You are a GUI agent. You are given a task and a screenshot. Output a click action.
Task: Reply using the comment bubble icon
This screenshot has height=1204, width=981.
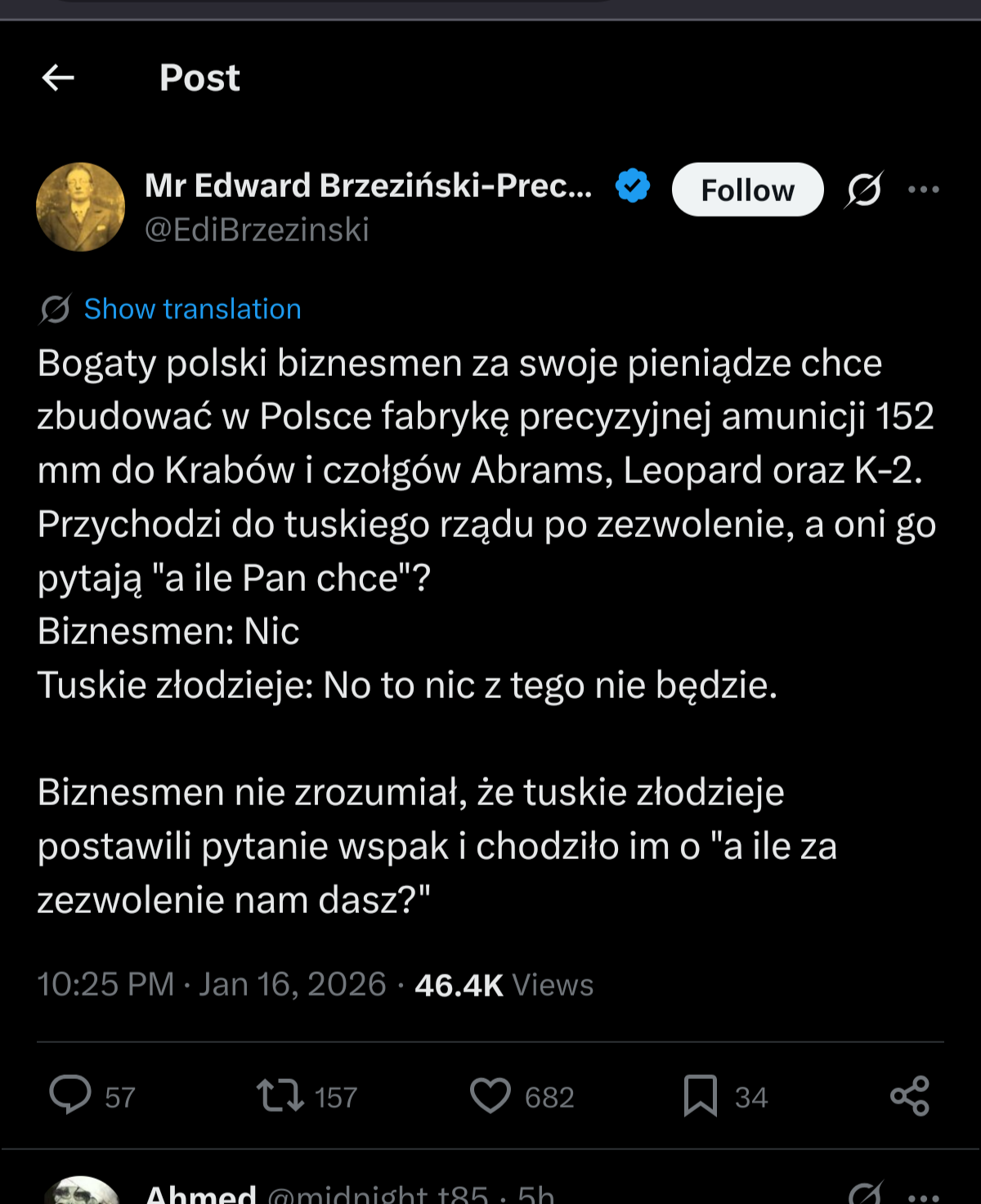[70, 1095]
